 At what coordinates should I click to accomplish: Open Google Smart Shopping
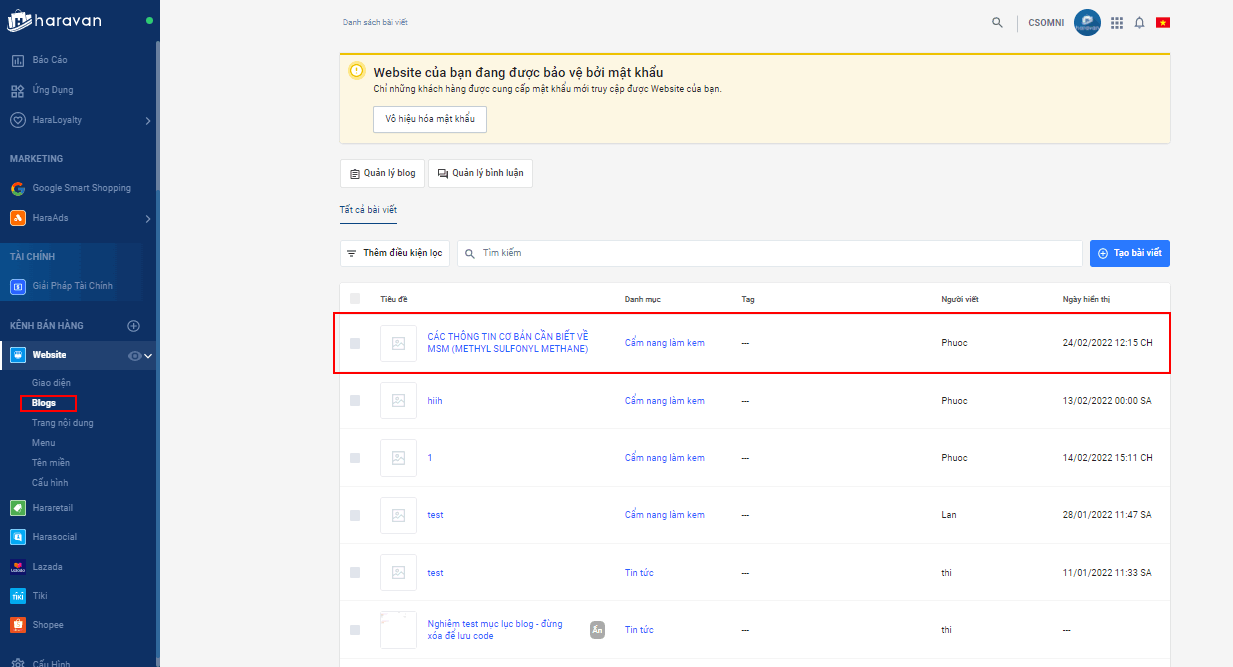81,188
